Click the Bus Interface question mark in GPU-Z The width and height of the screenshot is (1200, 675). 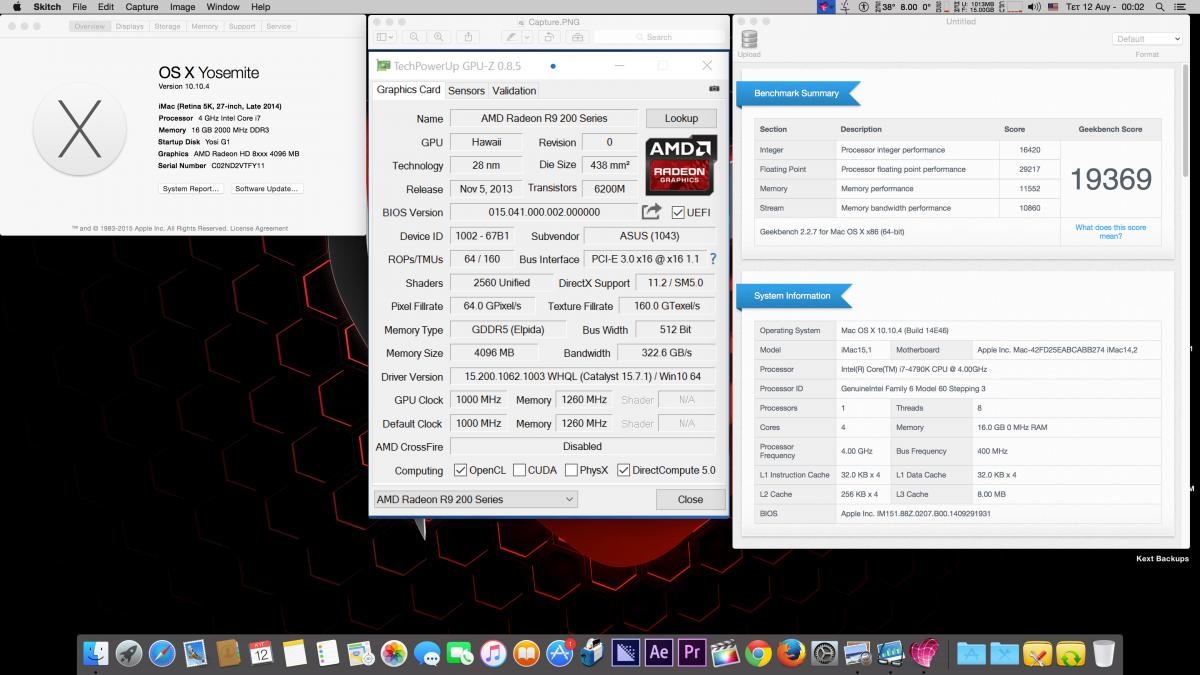click(x=713, y=259)
